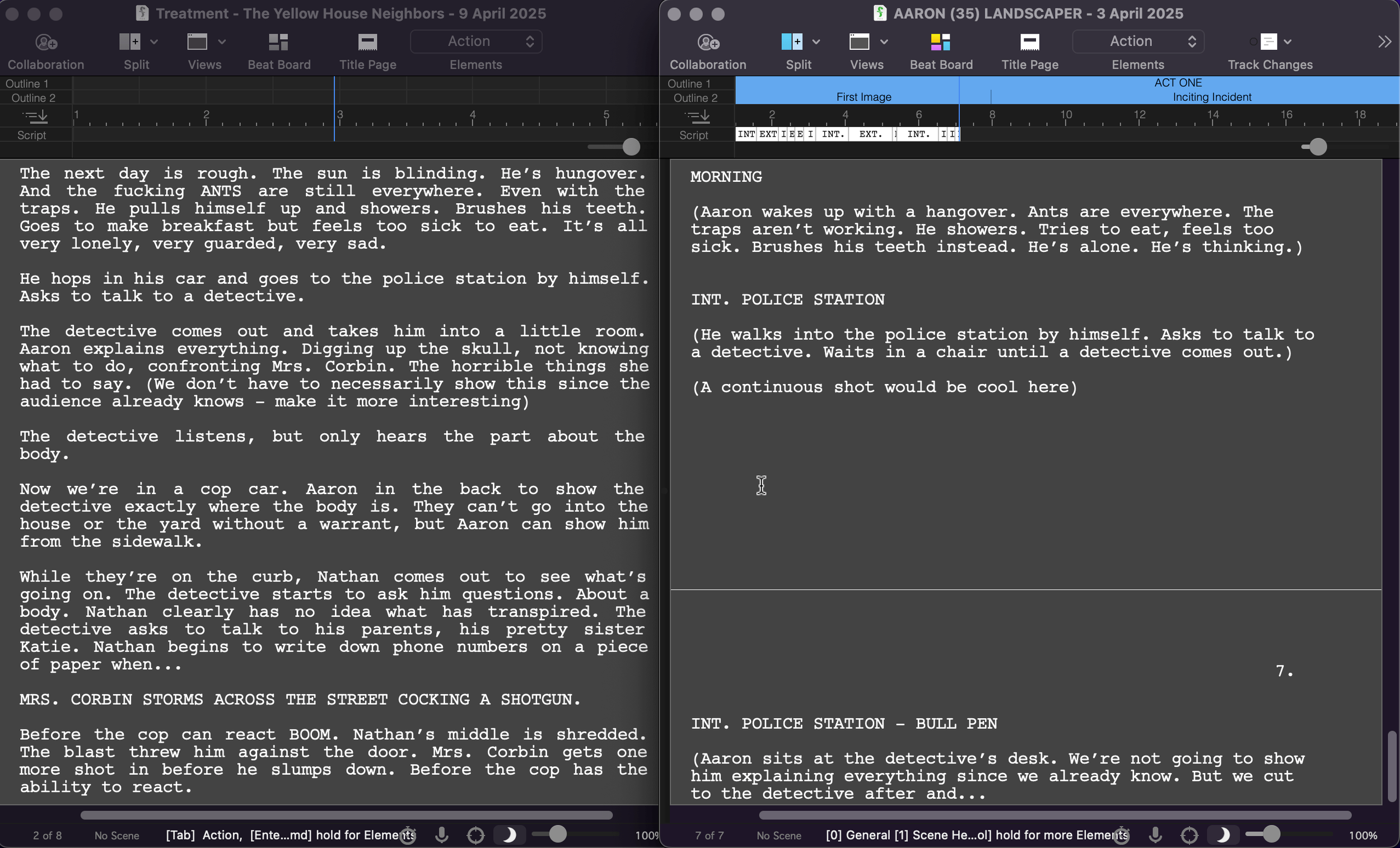Open Beat Board in the Treatment window
Screen dimensions: 1400x848
pyautogui.click(x=278, y=42)
